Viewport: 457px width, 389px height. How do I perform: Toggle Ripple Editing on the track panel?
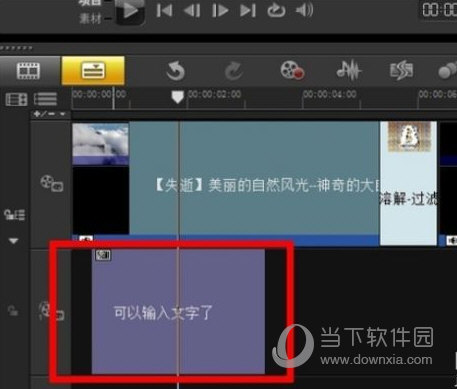(14, 215)
